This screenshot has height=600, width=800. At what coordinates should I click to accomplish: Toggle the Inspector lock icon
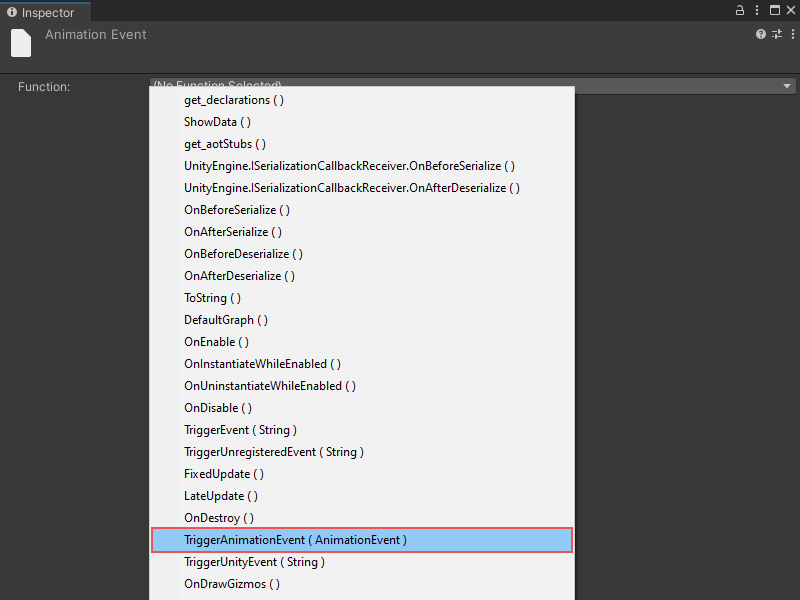(740, 10)
